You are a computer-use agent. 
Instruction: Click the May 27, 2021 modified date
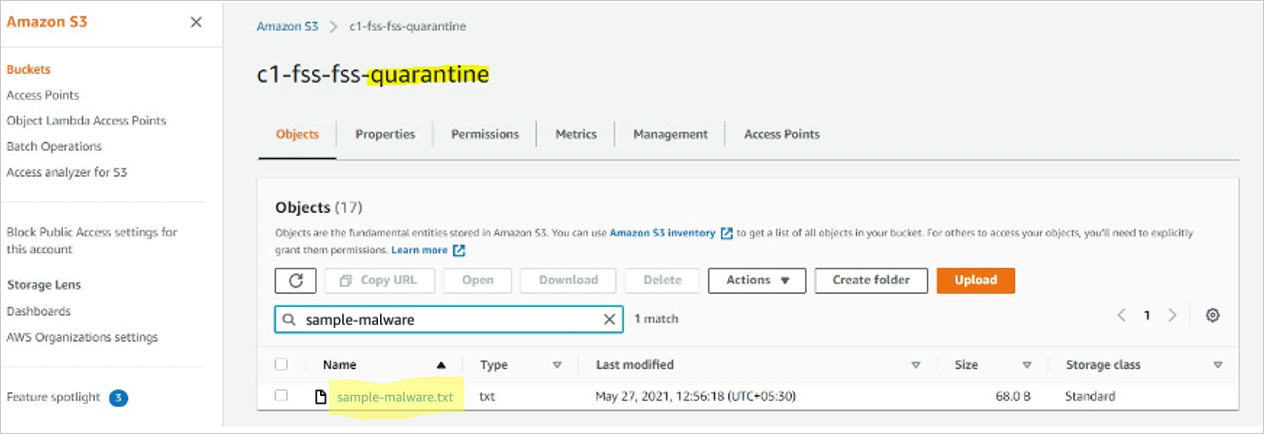click(x=696, y=397)
